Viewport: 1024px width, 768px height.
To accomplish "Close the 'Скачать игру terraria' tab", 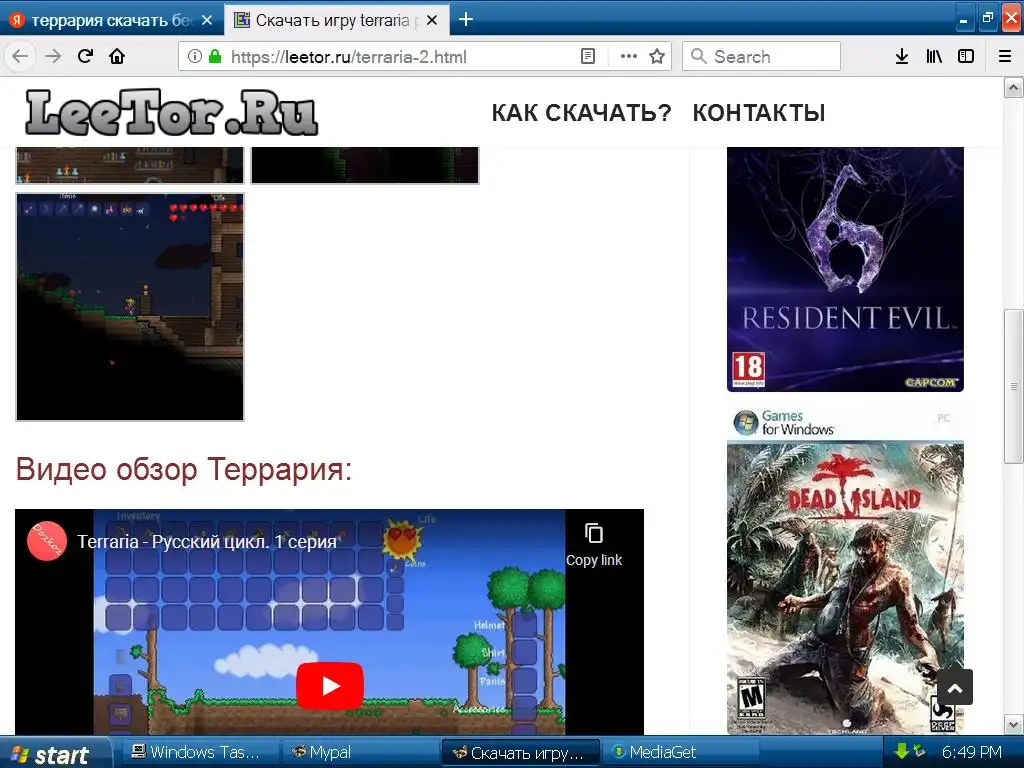I will pos(432,20).
